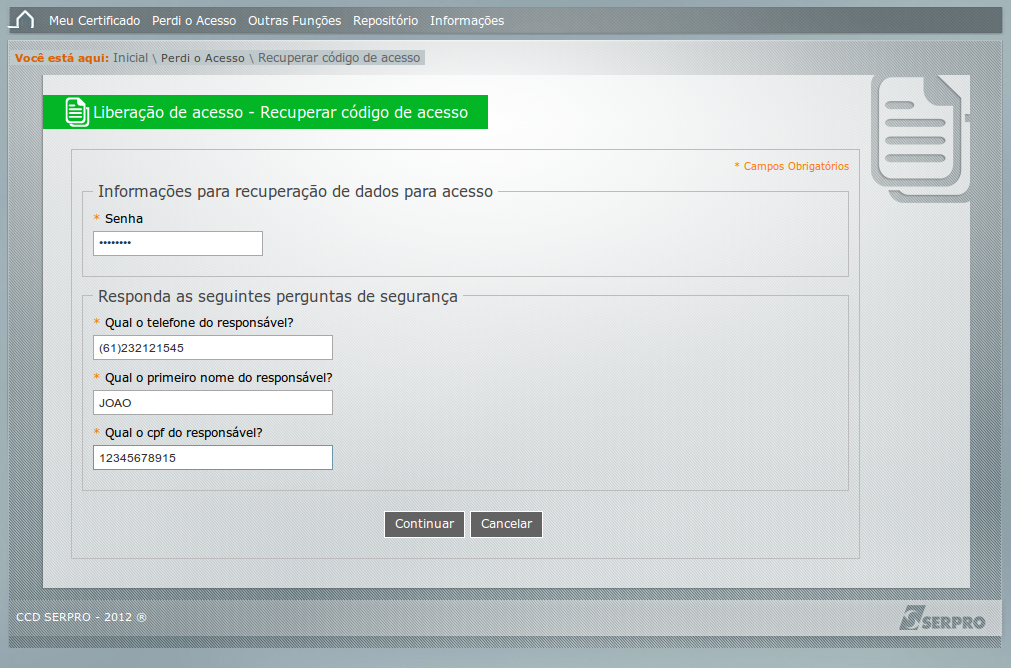The image size is (1011, 668).
Task: Focus the telefone do responsável field
Action: 213,348
